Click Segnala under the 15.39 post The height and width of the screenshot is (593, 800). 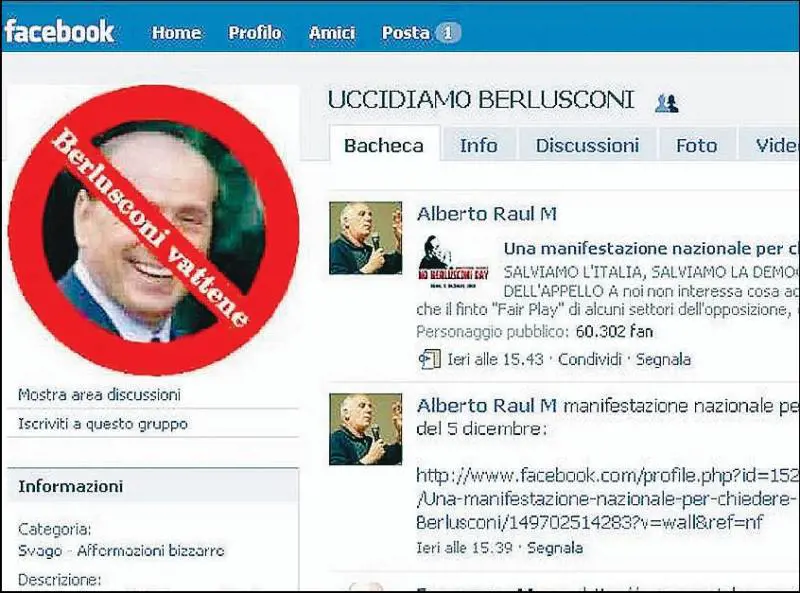click(x=555, y=548)
